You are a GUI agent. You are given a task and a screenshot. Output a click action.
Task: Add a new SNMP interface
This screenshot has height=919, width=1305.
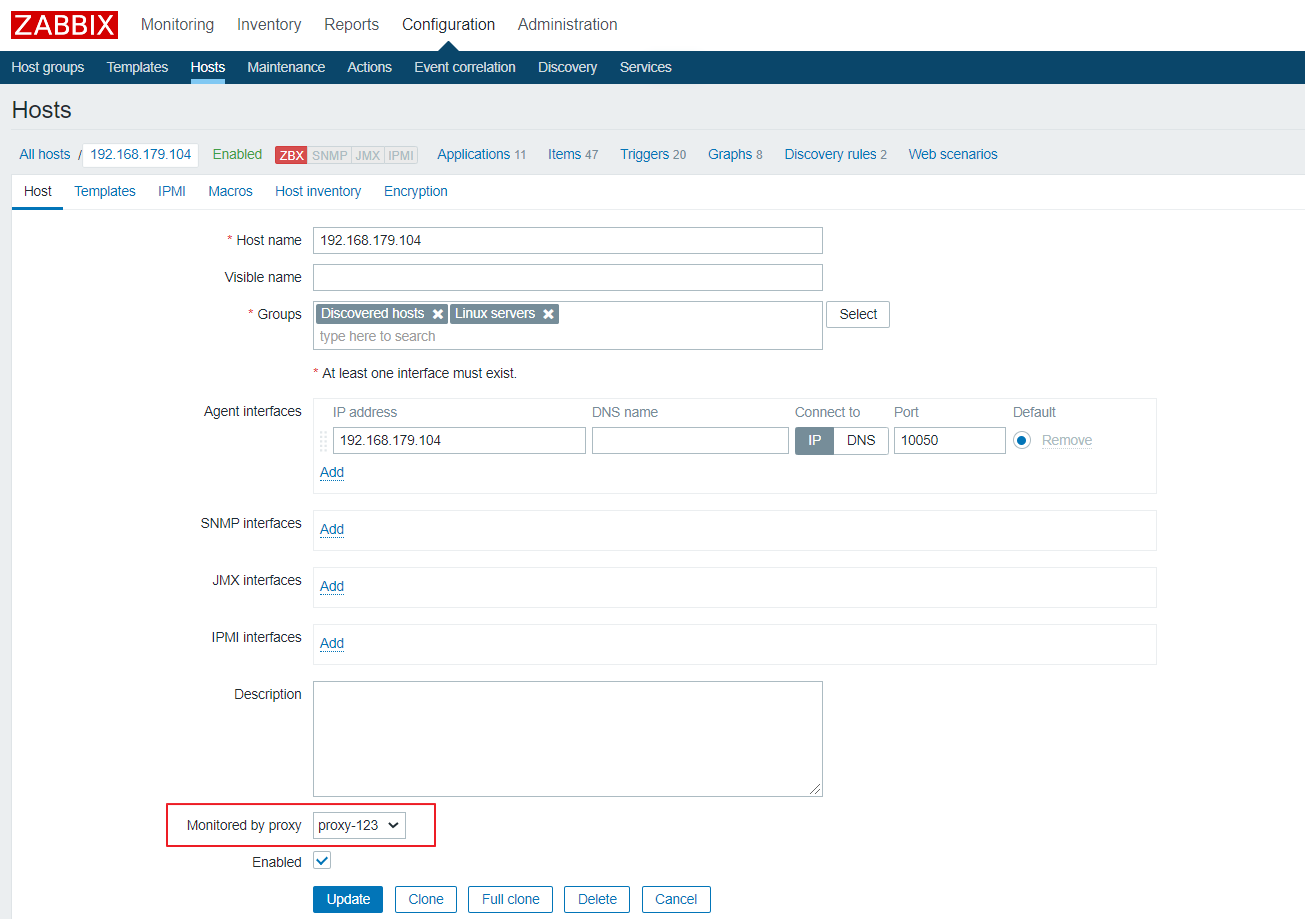(331, 529)
